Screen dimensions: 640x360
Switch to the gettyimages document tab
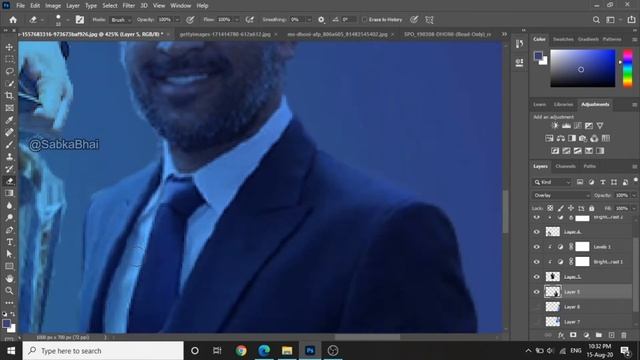pyautogui.click(x=225, y=34)
